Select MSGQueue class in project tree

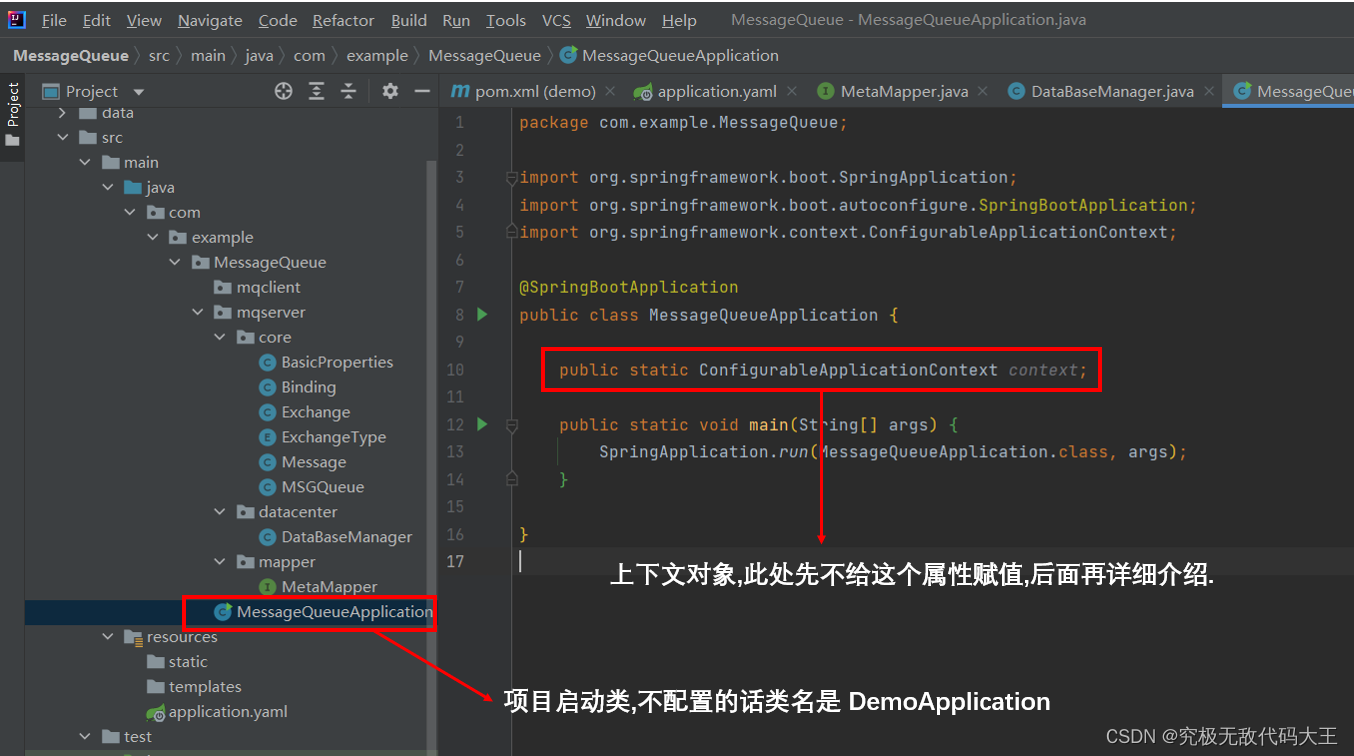(323, 487)
